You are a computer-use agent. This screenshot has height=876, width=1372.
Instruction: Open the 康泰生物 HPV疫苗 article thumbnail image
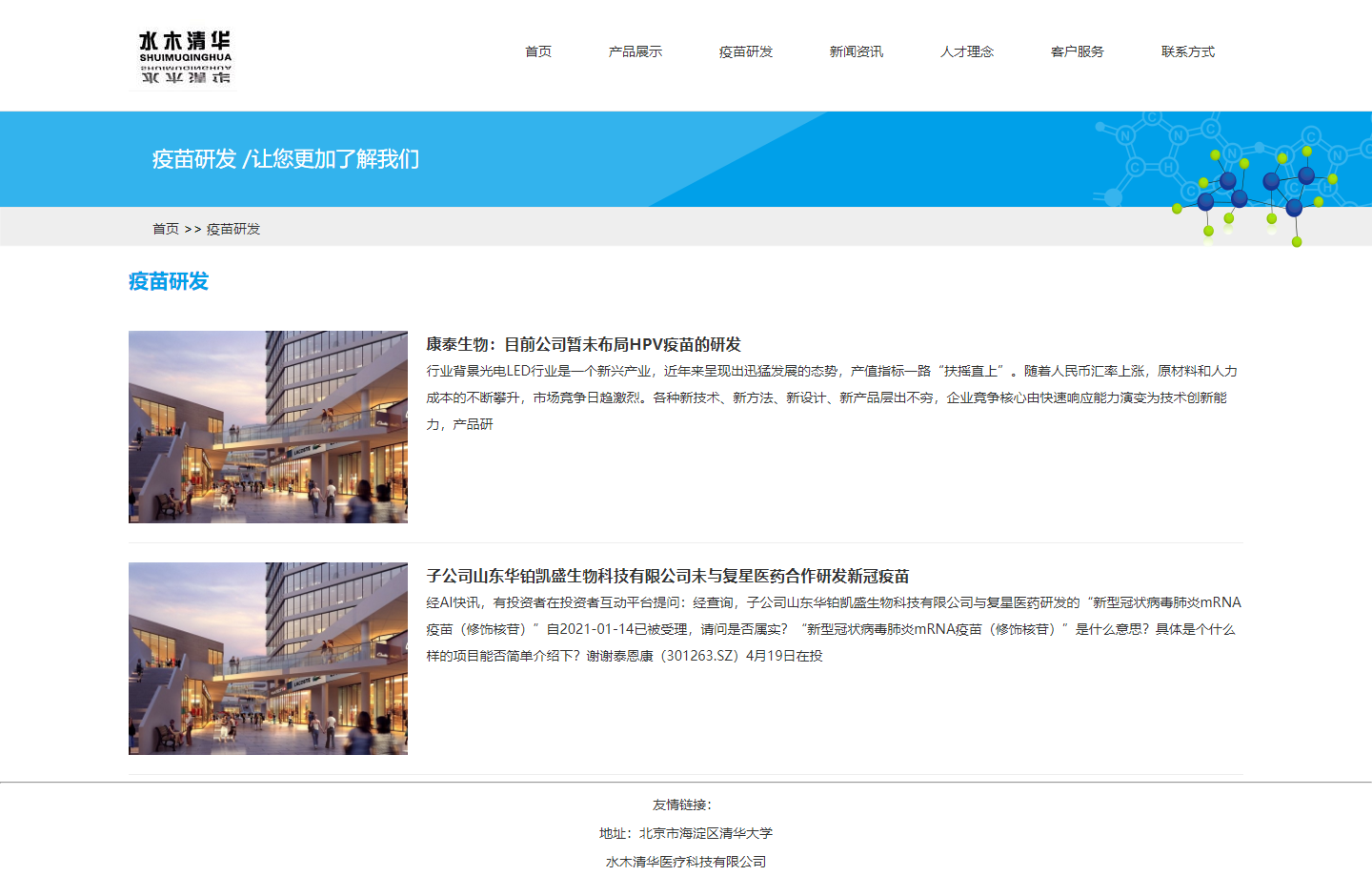[x=268, y=427]
